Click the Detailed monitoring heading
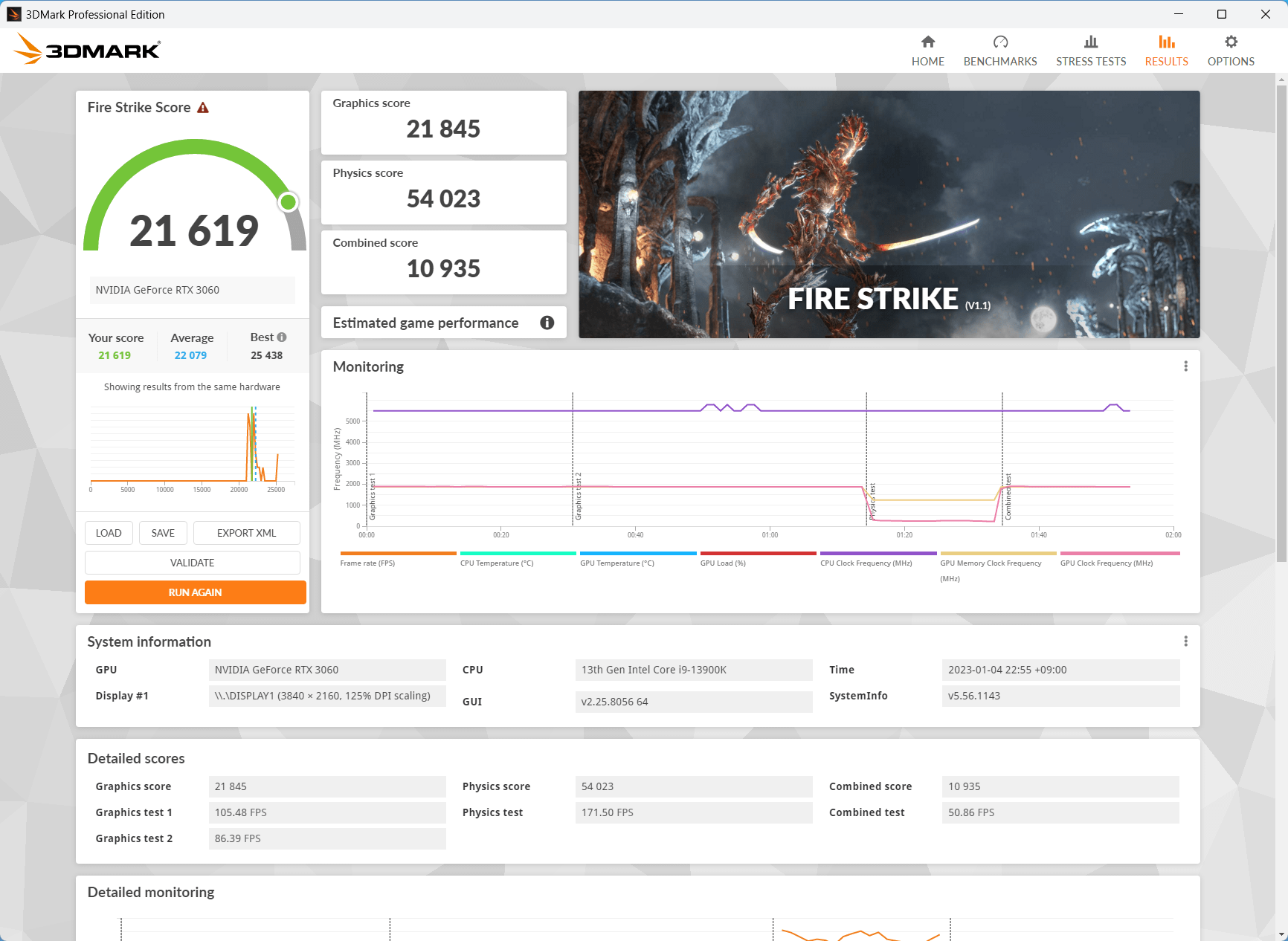The height and width of the screenshot is (941, 1288). tap(151, 892)
